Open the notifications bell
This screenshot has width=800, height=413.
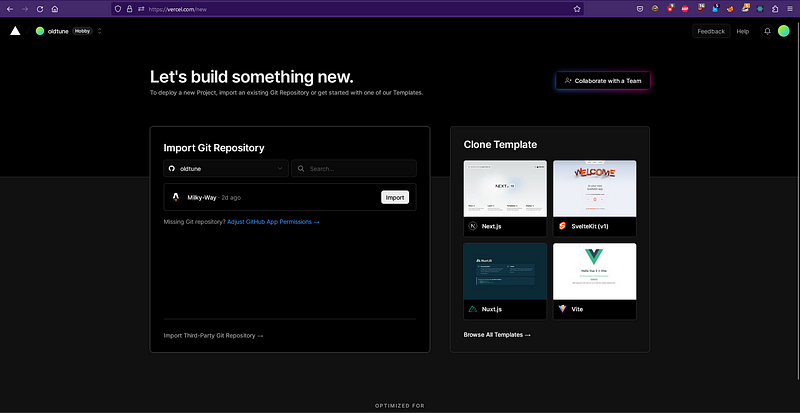pyautogui.click(x=767, y=31)
